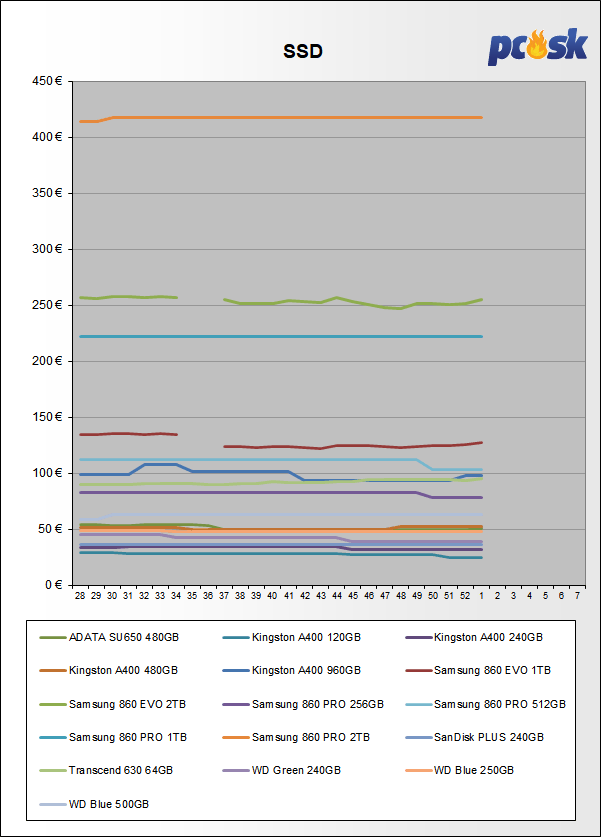Click week 37 on the x-axis

[224, 596]
